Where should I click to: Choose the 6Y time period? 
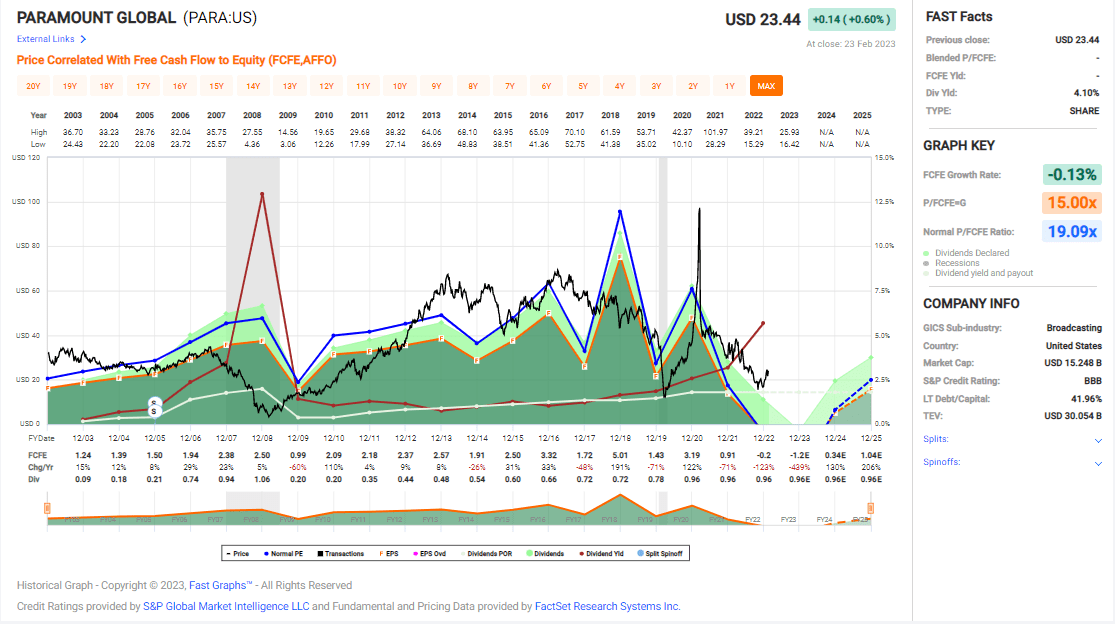546,86
